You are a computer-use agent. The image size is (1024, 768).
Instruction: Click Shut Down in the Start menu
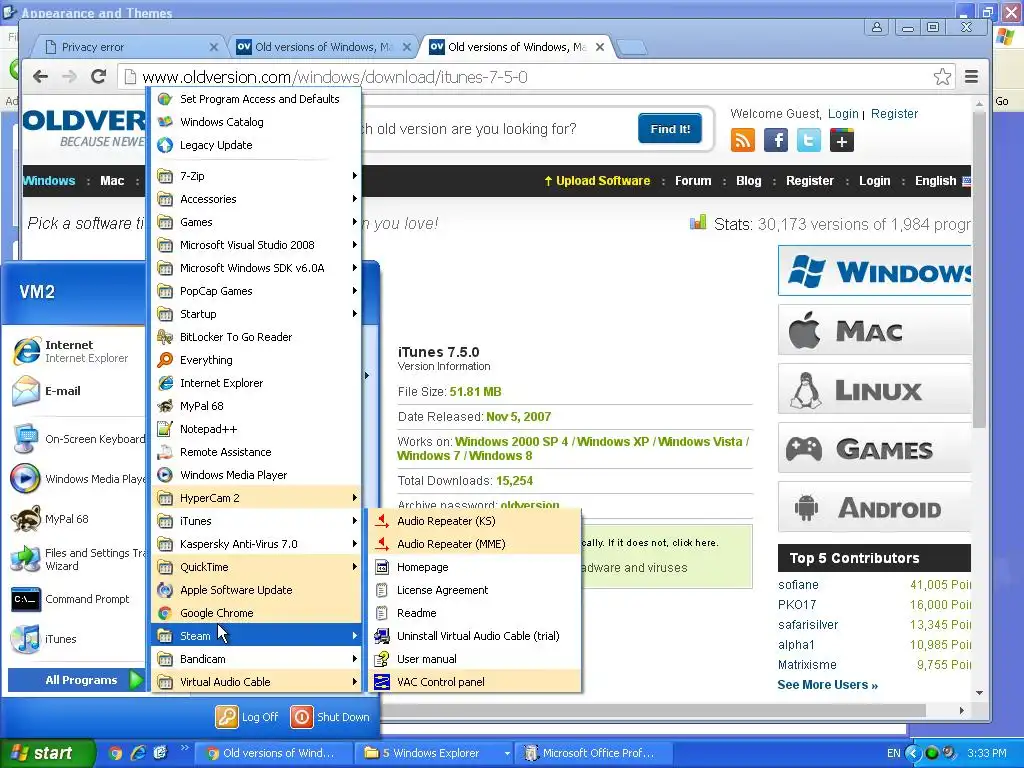[330, 716]
